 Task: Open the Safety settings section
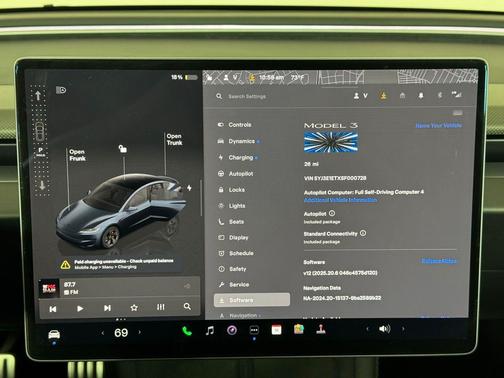233,269
